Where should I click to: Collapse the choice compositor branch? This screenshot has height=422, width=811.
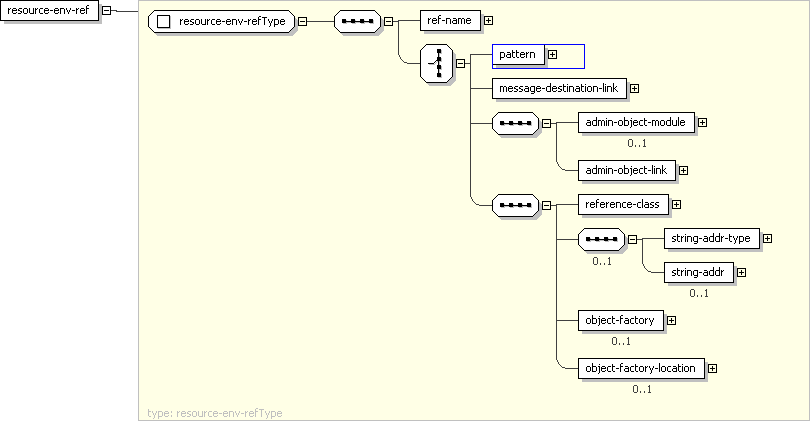tap(461, 62)
